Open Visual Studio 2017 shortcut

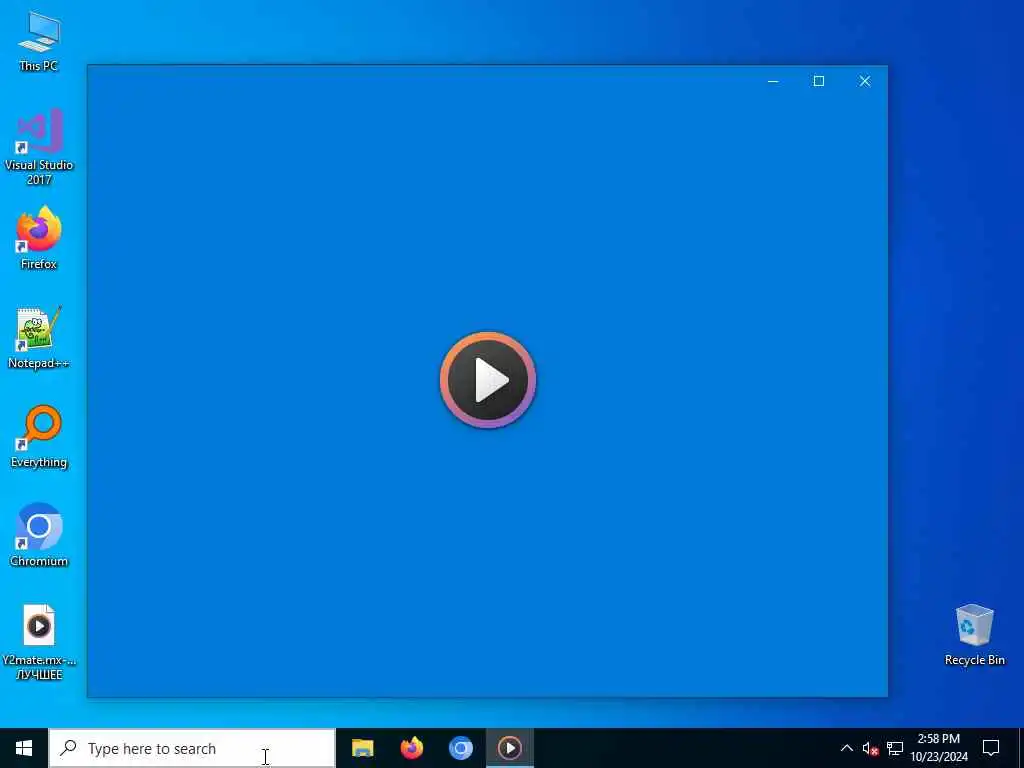click(39, 146)
